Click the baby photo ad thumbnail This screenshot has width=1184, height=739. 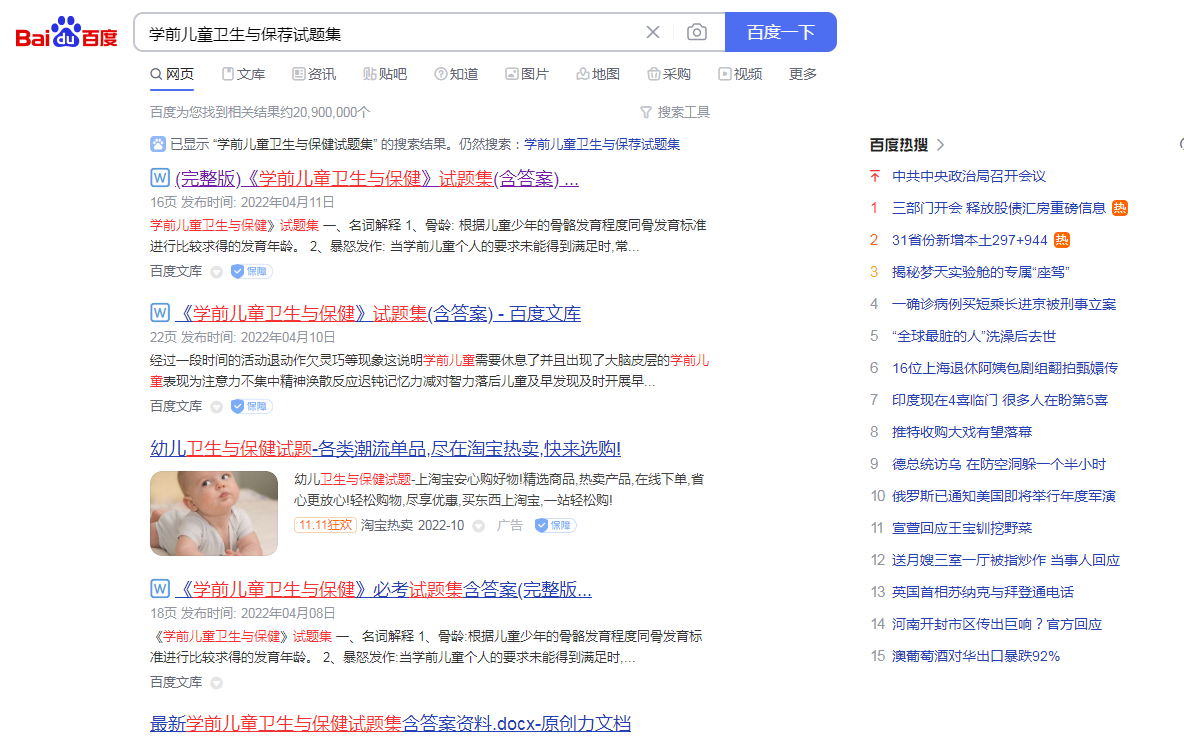click(x=214, y=513)
